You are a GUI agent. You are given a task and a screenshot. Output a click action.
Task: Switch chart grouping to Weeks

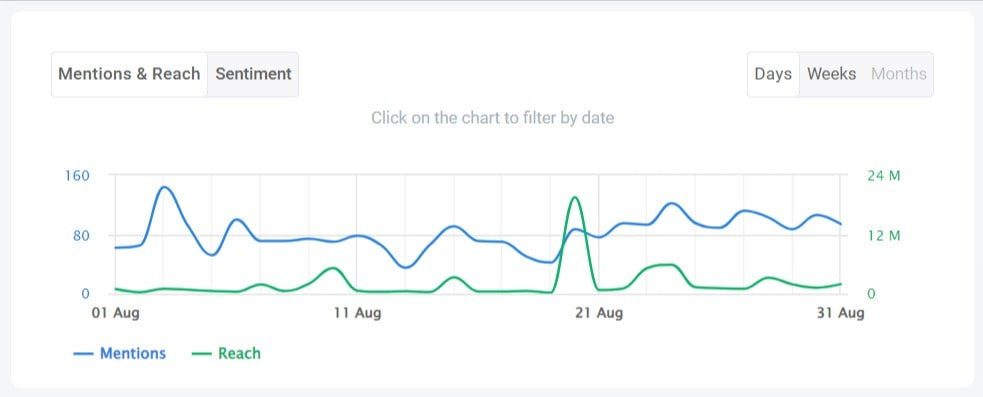coord(831,74)
